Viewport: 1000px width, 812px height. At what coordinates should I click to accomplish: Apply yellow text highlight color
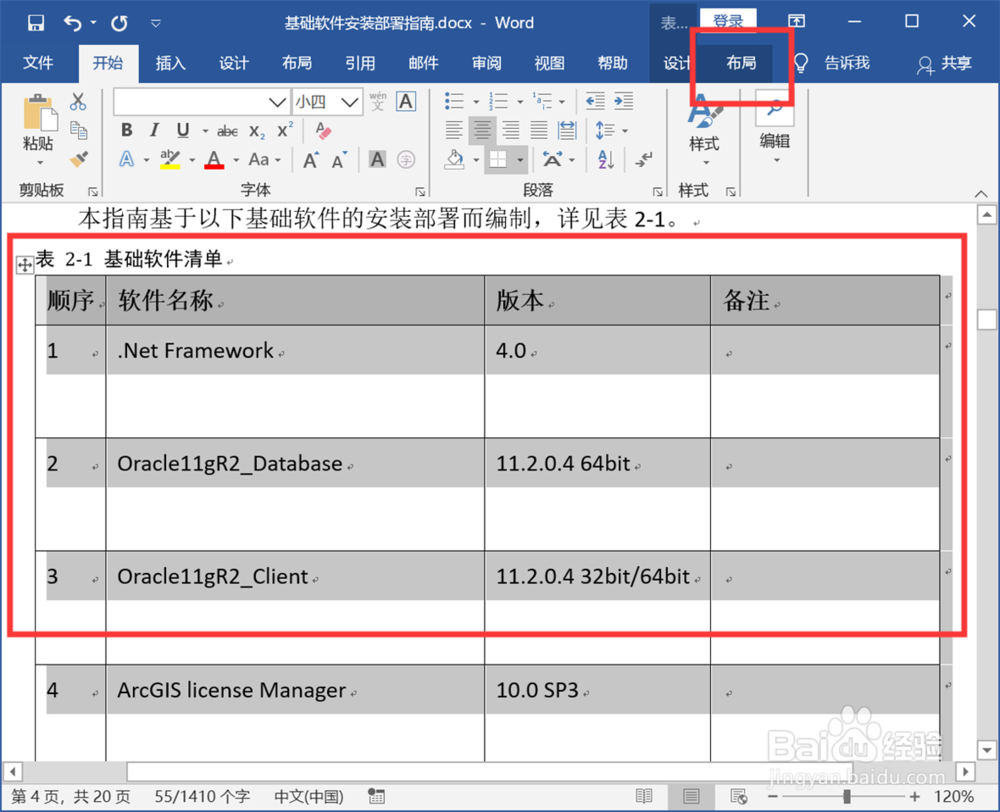click(170, 159)
